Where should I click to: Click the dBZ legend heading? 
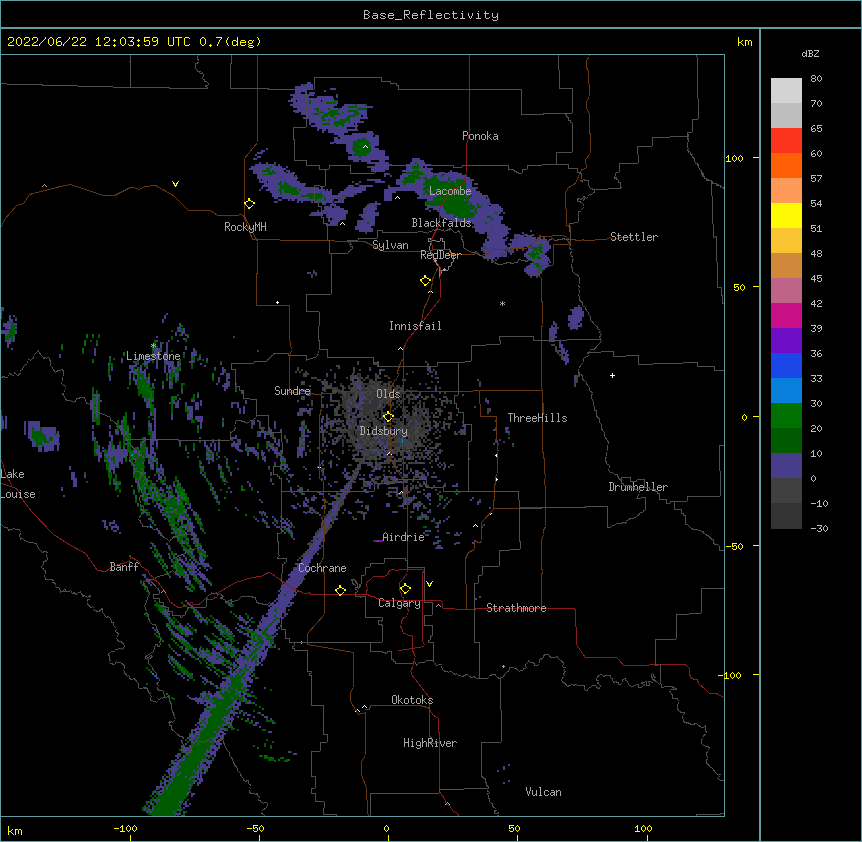click(x=810, y=53)
